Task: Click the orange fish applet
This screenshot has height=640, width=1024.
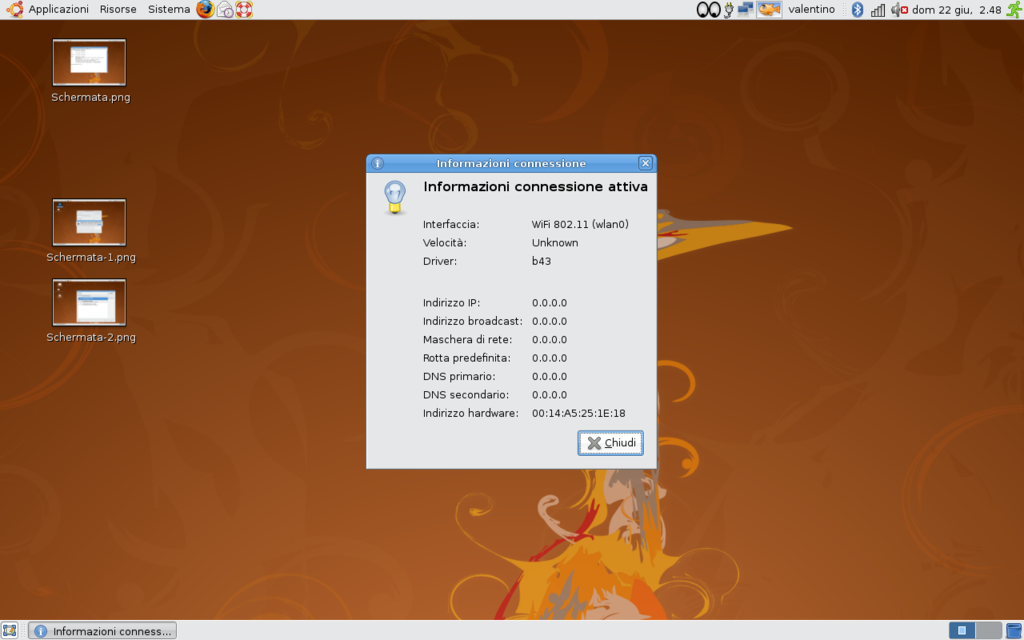Action: [769, 10]
